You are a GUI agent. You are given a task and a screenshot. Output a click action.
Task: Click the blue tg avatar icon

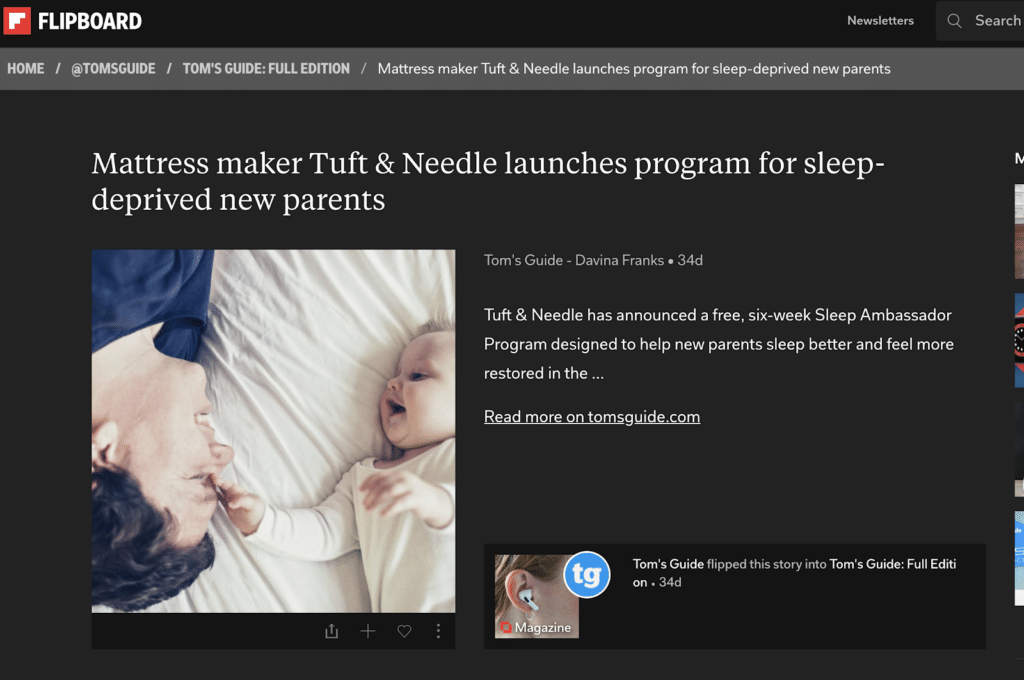[x=587, y=575]
